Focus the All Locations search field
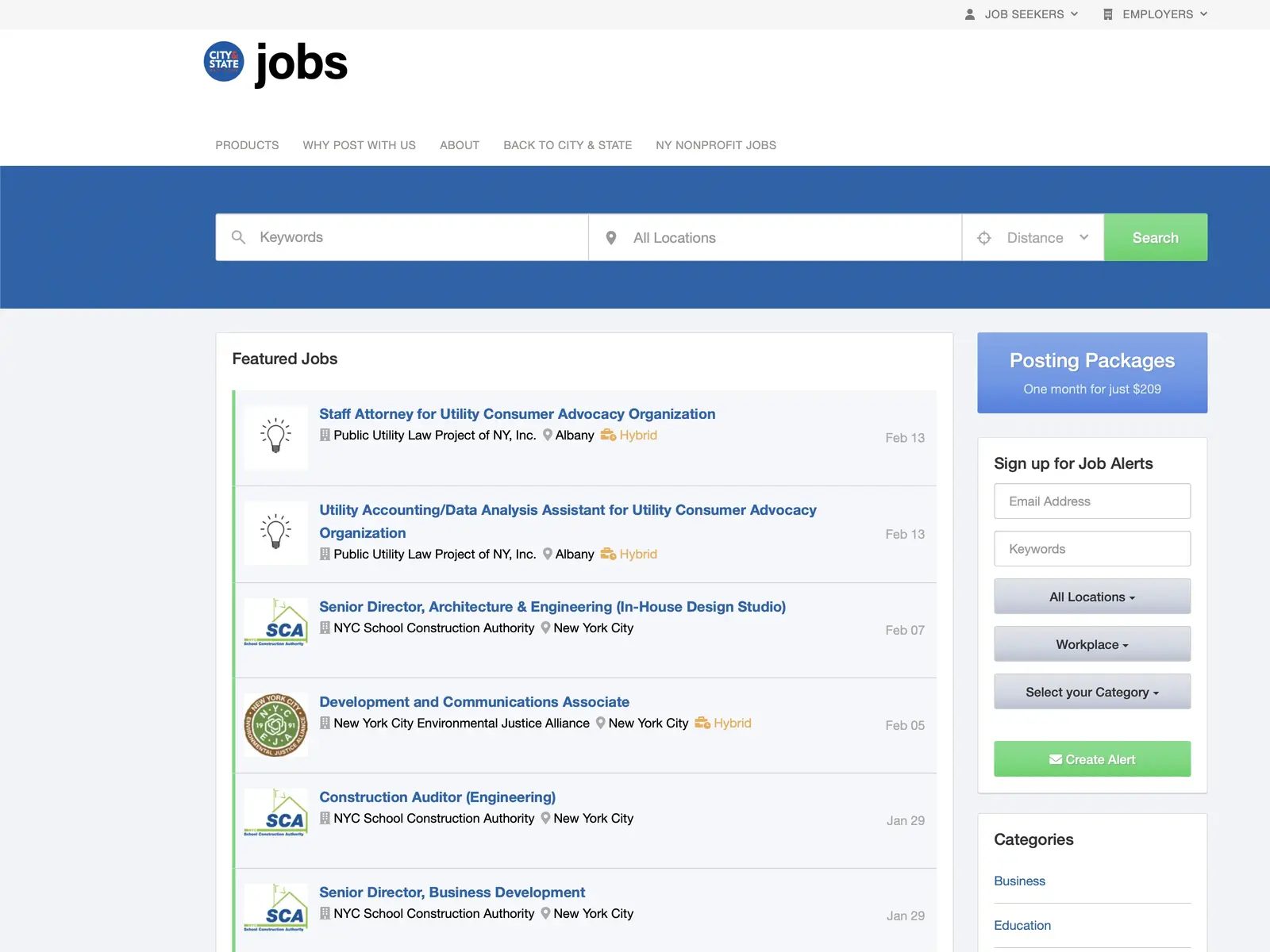 (775, 237)
